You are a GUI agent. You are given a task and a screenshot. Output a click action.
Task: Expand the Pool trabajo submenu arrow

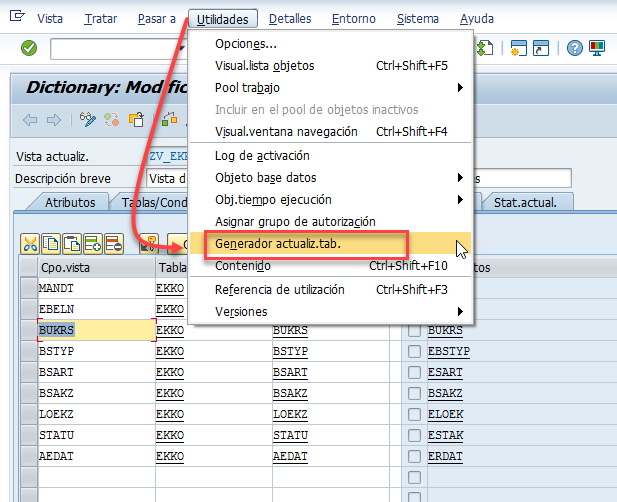click(x=460, y=87)
